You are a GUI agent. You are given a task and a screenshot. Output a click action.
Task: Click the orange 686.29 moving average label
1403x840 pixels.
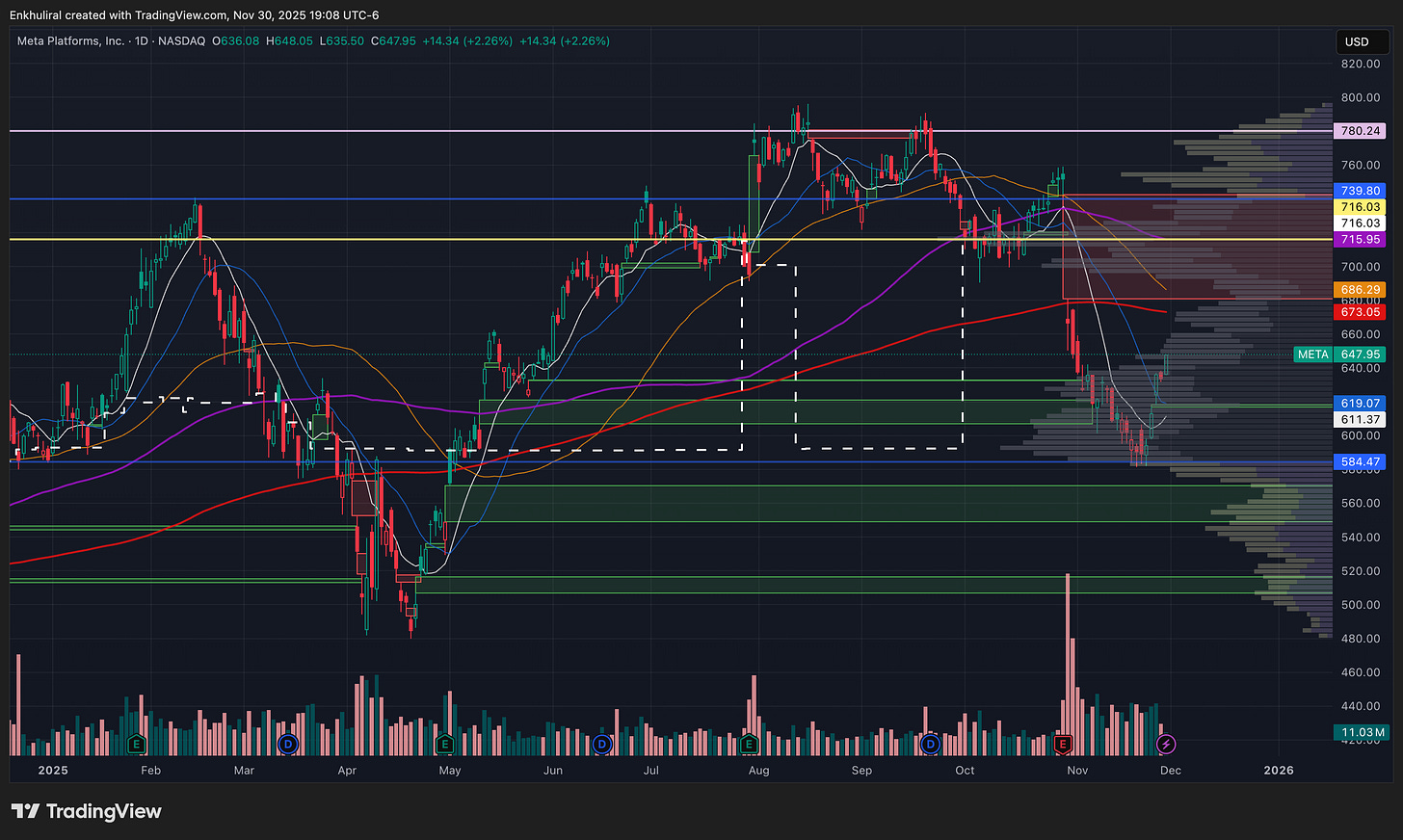click(1360, 290)
